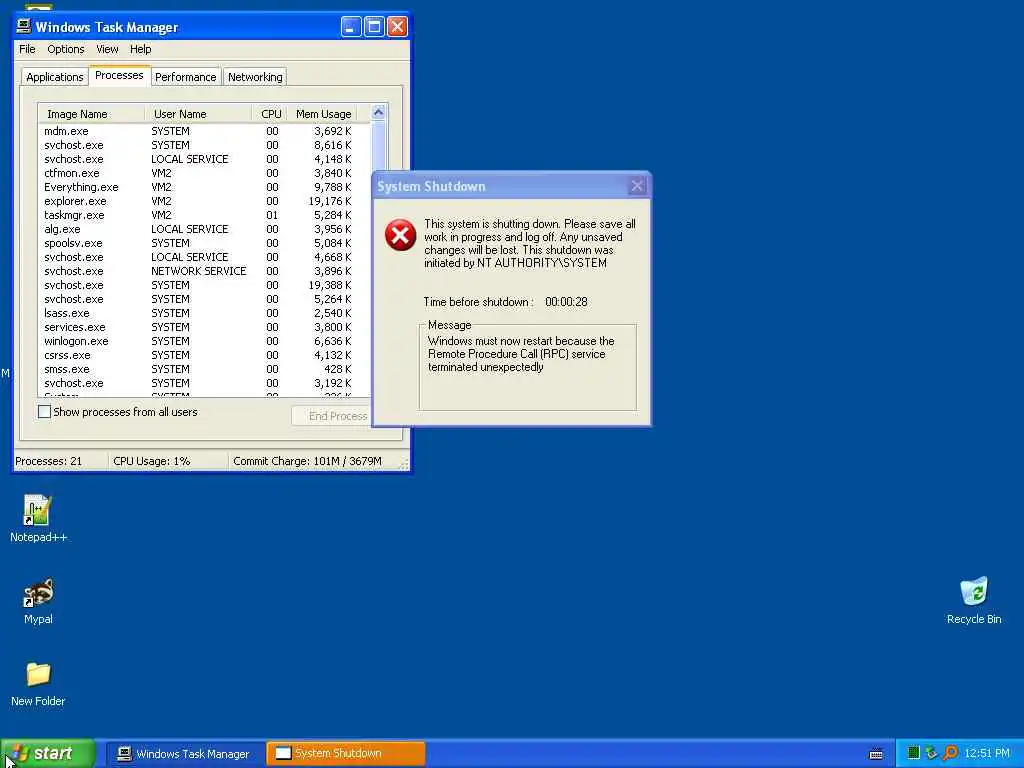The width and height of the screenshot is (1024, 768).
Task: Open the Help menu in Task Manager
Action: (x=140, y=49)
